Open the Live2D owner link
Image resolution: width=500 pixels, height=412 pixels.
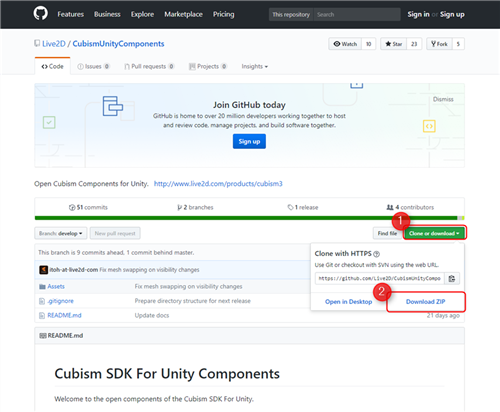pos(54,44)
